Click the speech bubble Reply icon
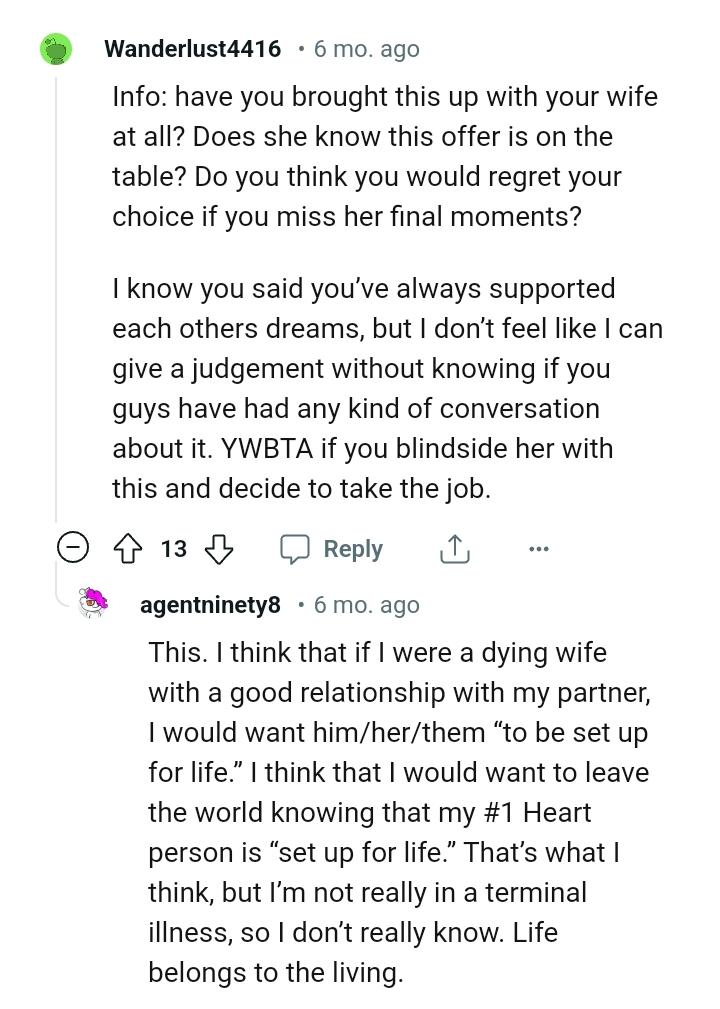The height and width of the screenshot is (1009, 720). [x=296, y=548]
